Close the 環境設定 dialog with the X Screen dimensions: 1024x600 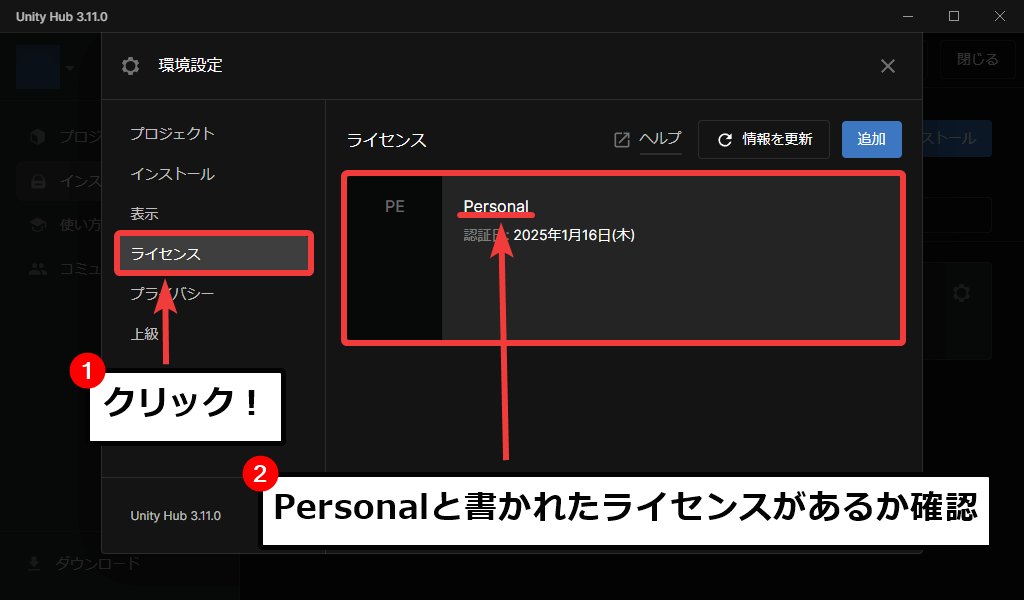coord(888,66)
